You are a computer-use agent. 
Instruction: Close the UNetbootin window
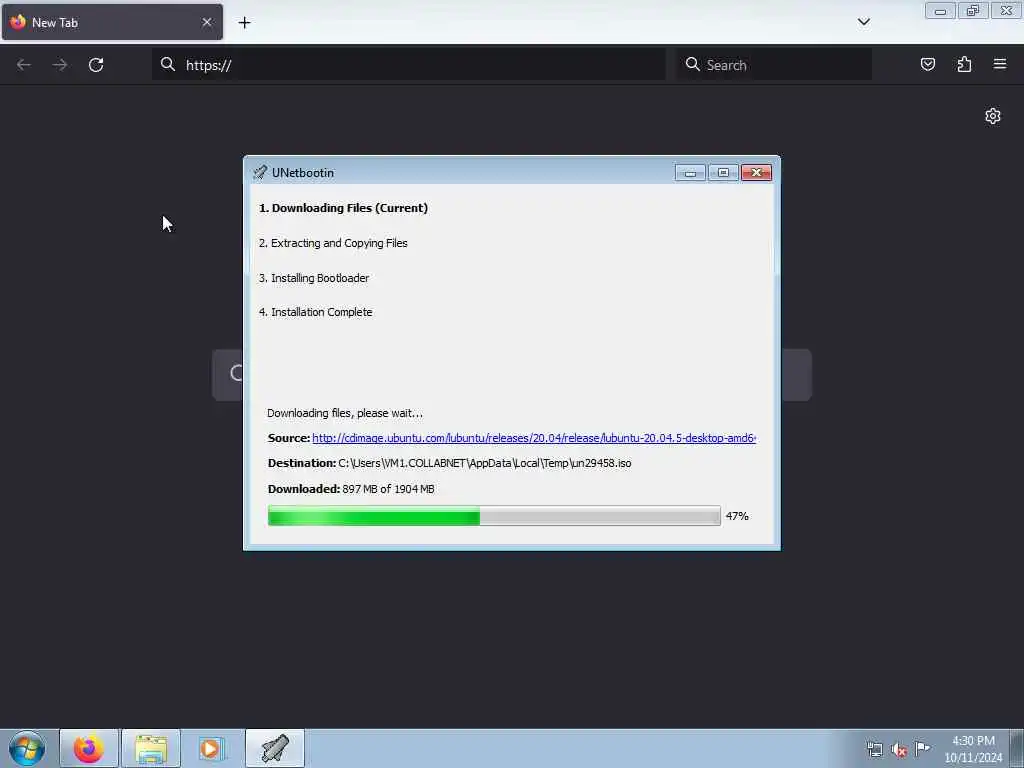tap(756, 172)
